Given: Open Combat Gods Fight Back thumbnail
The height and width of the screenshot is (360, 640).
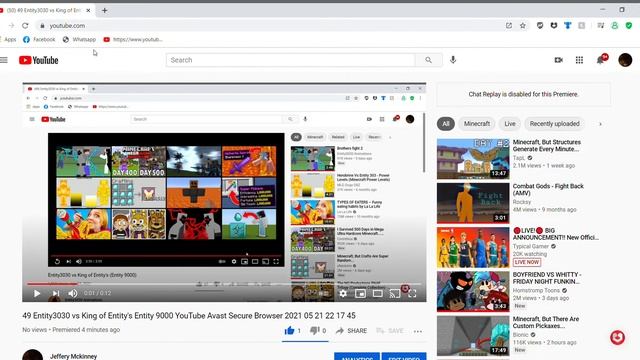Looking at the screenshot, I should click(x=473, y=203).
